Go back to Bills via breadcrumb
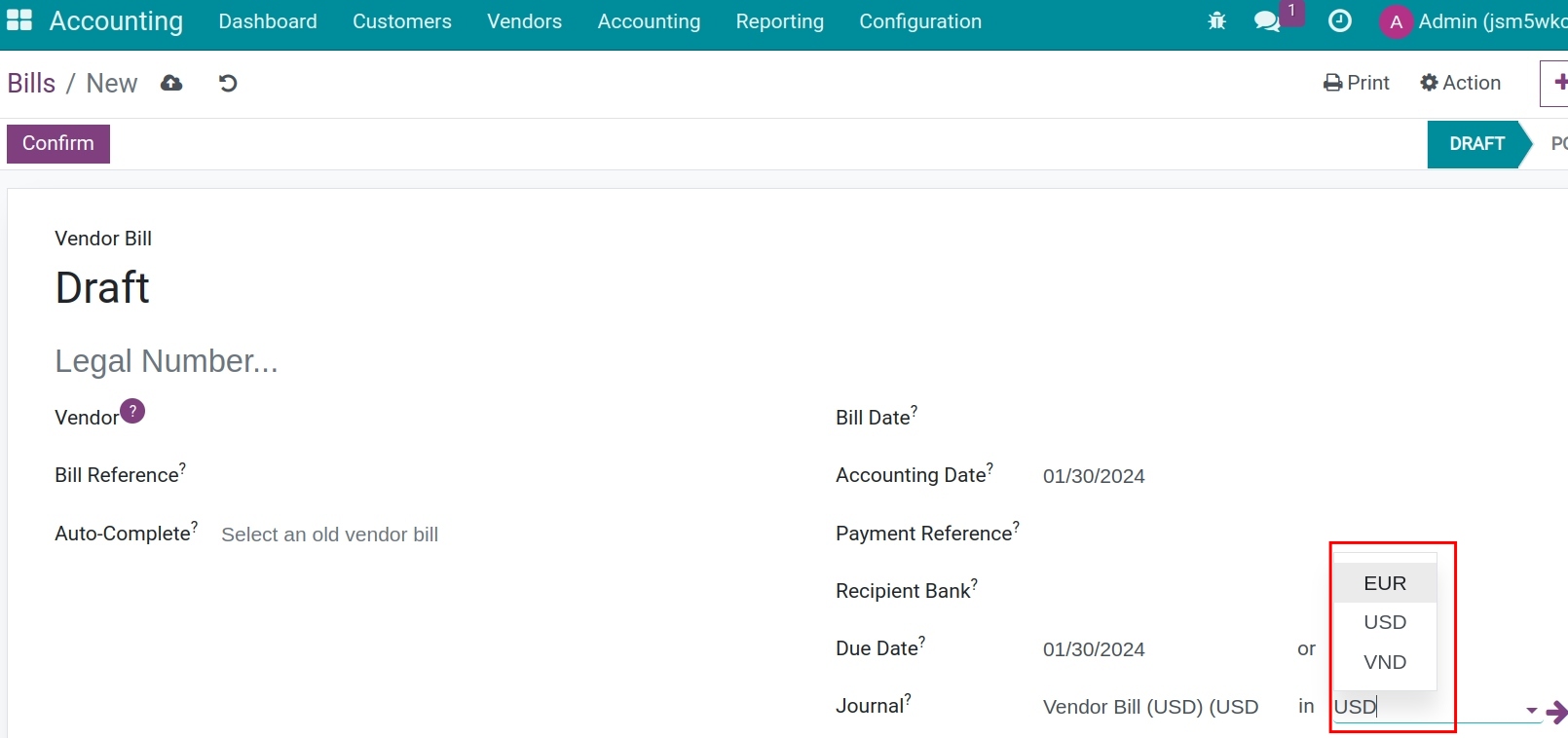Viewport: 1568px width, 738px height. click(x=31, y=84)
